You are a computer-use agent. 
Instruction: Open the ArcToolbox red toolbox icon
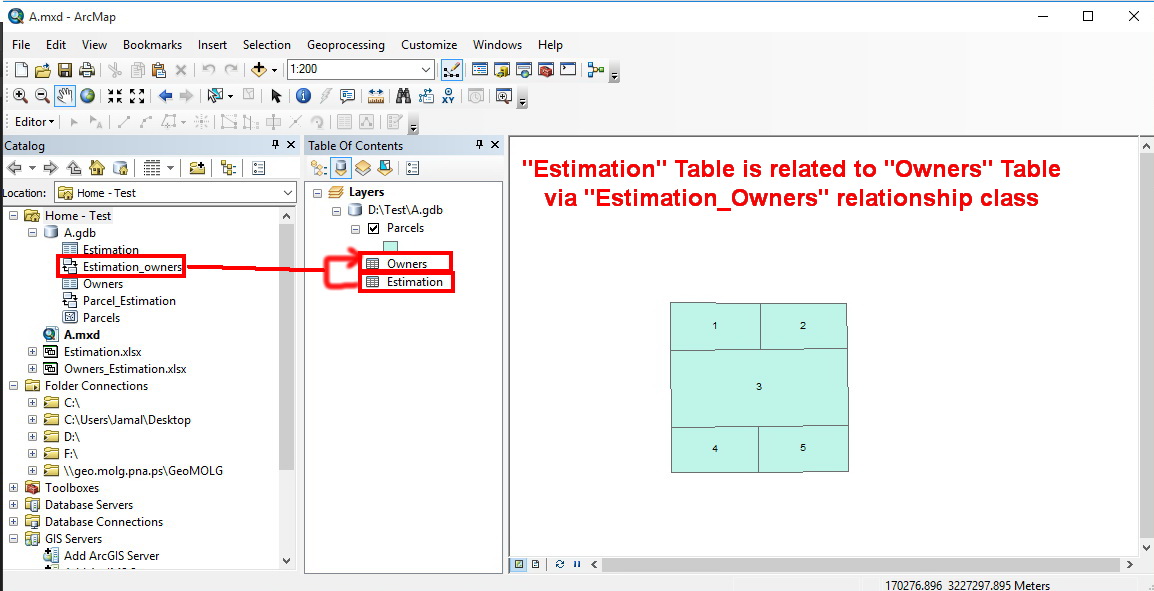pyautogui.click(x=545, y=70)
